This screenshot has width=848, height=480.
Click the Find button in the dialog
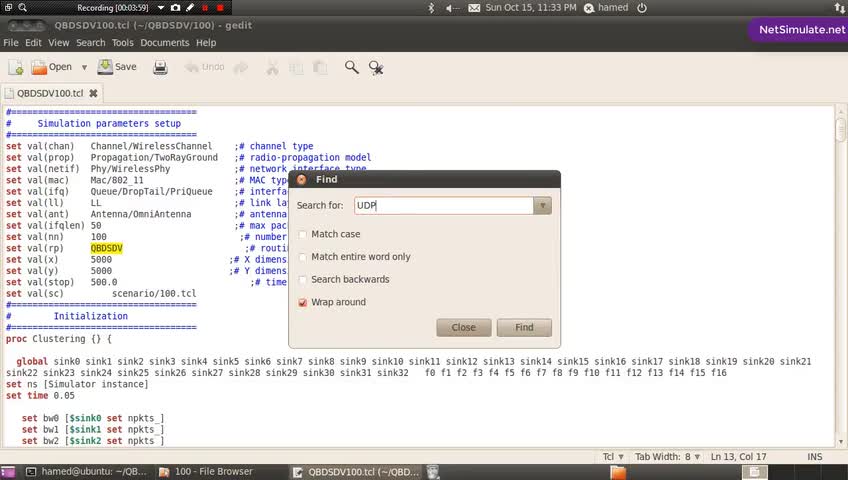[x=524, y=328]
